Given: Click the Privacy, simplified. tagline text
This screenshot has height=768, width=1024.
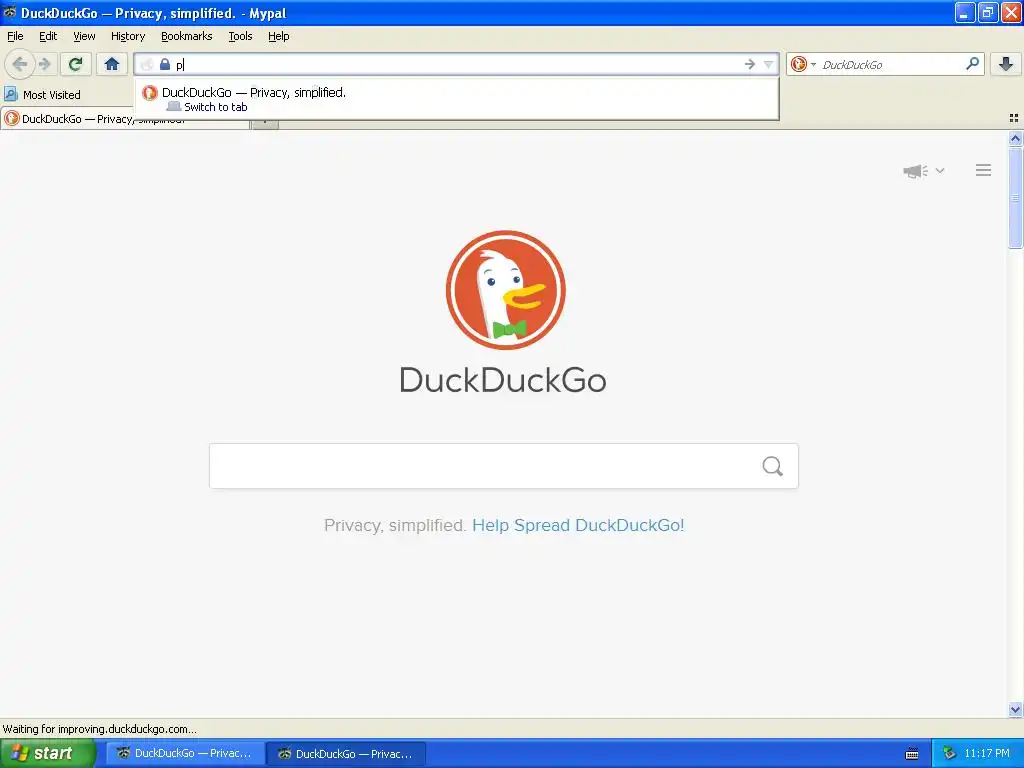Looking at the screenshot, I should pyautogui.click(x=394, y=525).
